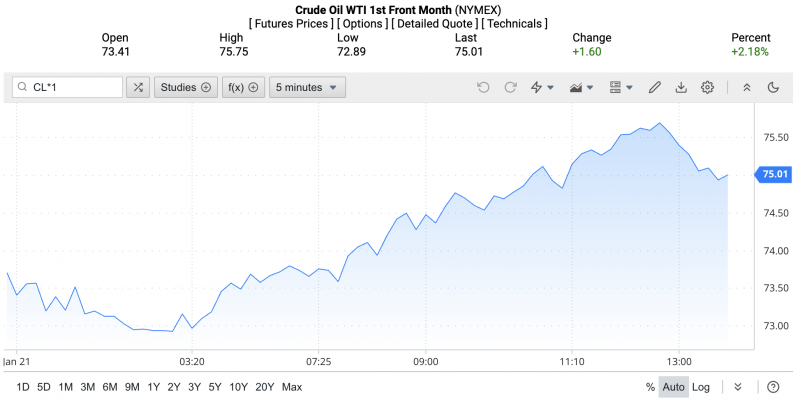Select the 1Y time range
Screen dimensions: 800x405
pyautogui.click(x=153, y=387)
